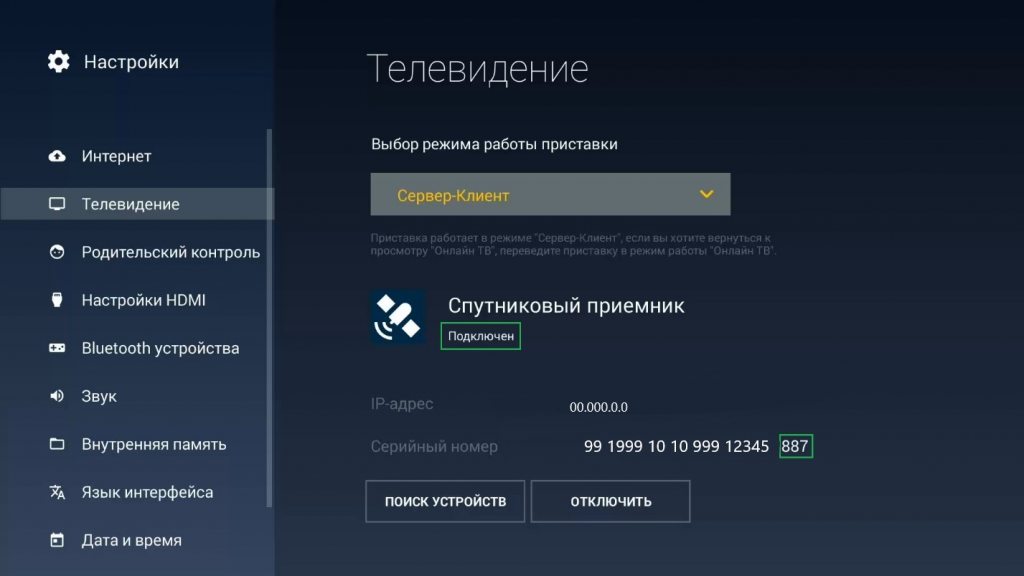Open the Сервер-Клиент mode dropdown
Viewport: 1024px width, 576px height.
(x=551, y=194)
